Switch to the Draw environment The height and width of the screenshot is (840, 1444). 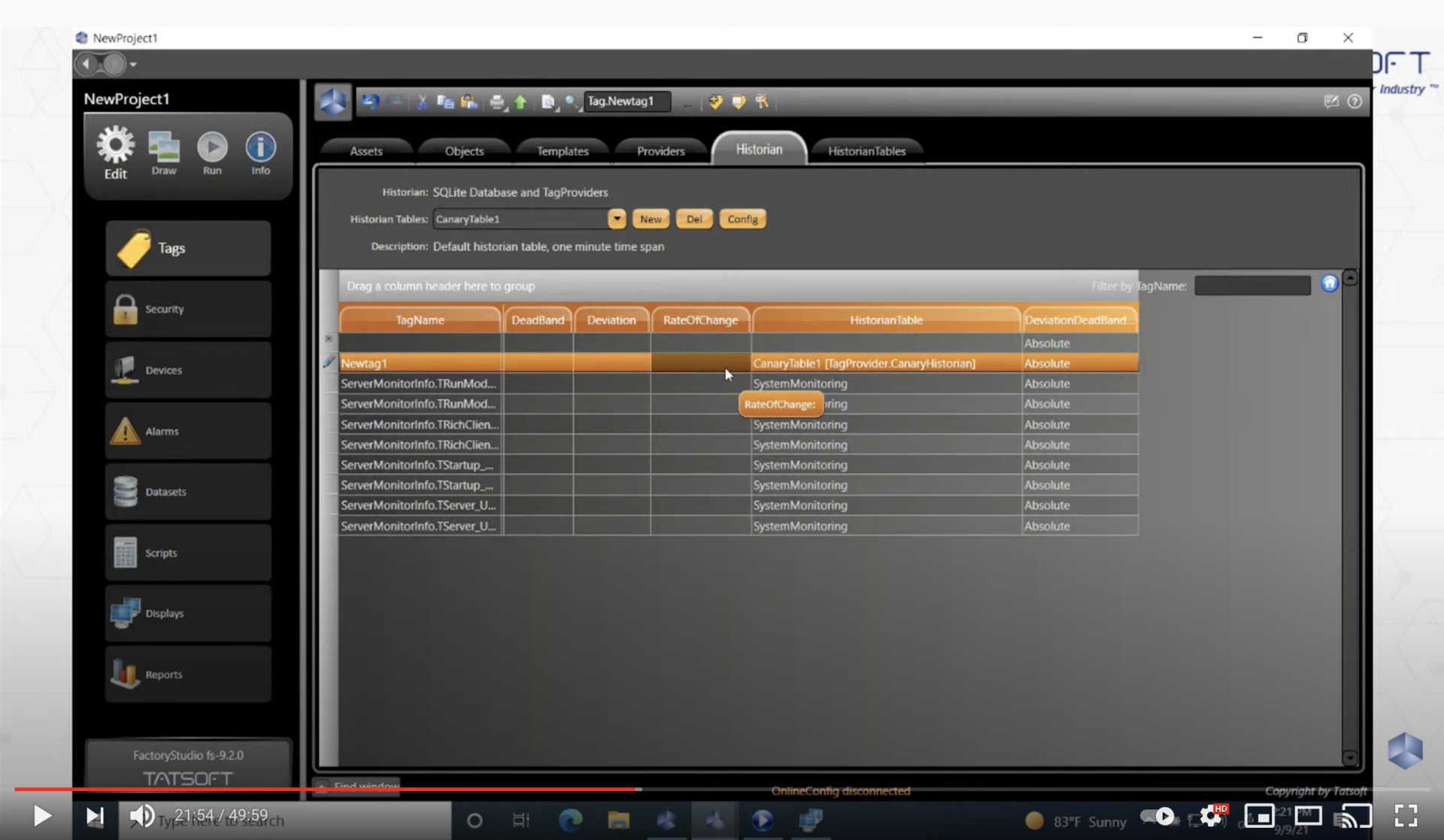point(164,153)
